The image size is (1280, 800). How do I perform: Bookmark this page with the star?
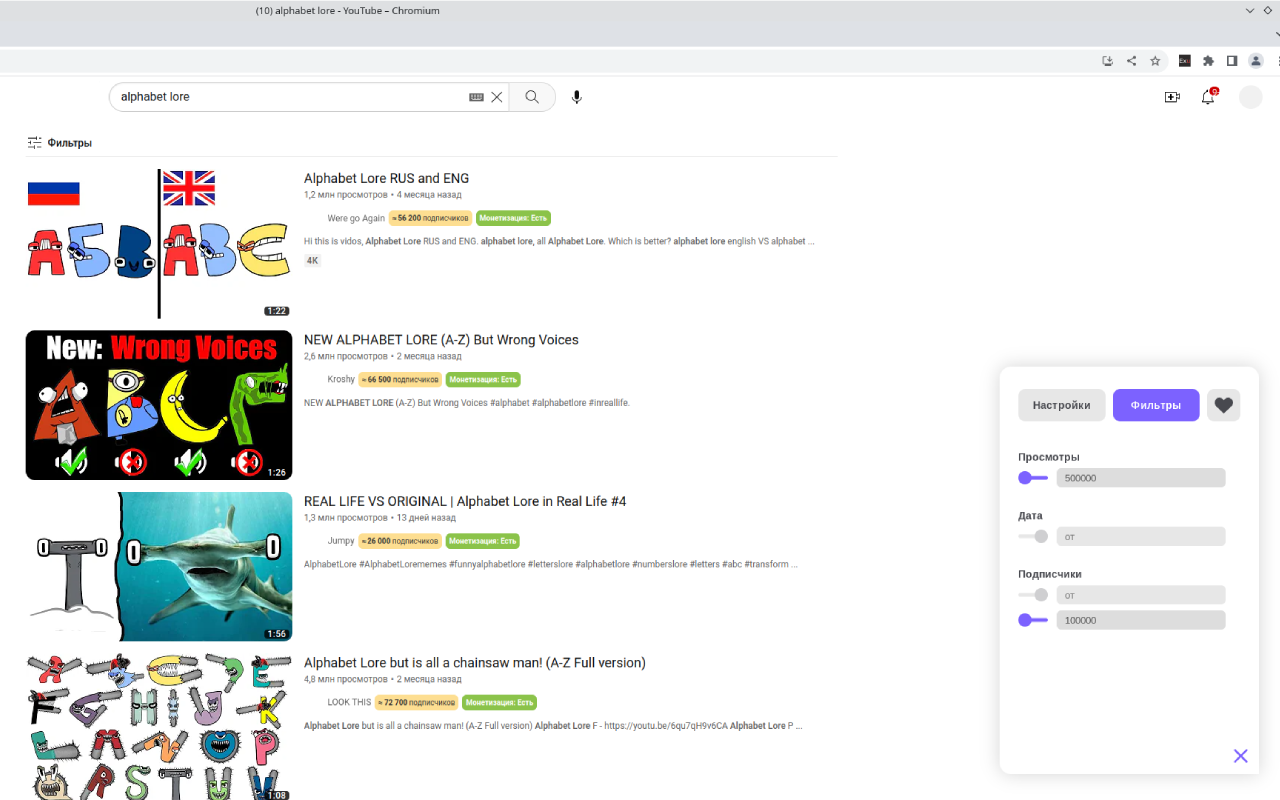1155,61
